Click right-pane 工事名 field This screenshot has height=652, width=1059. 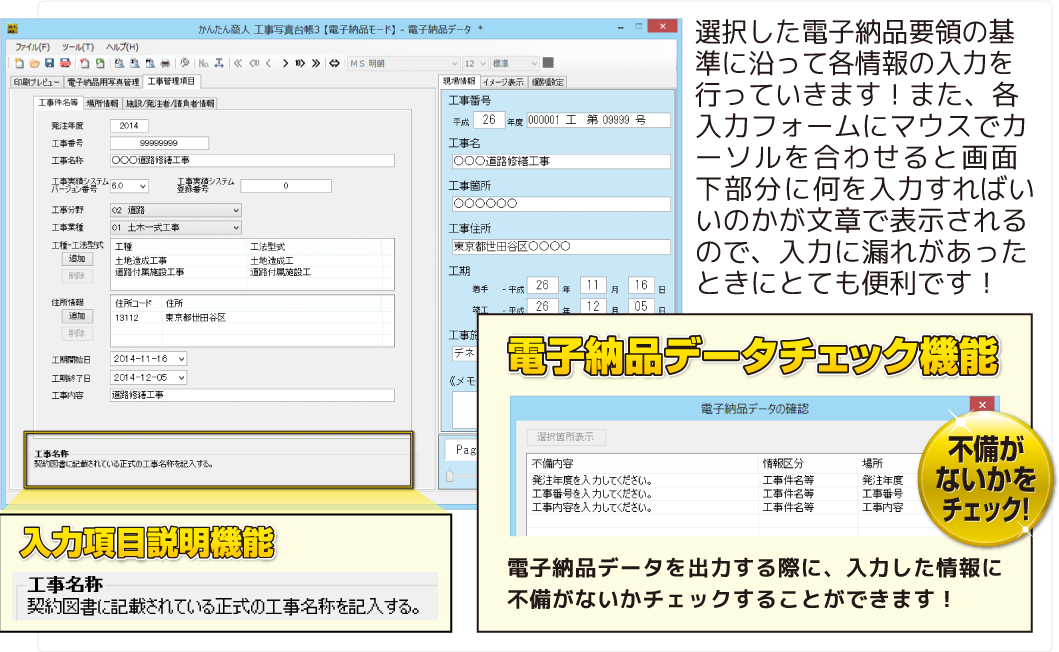tap(561, 161)
